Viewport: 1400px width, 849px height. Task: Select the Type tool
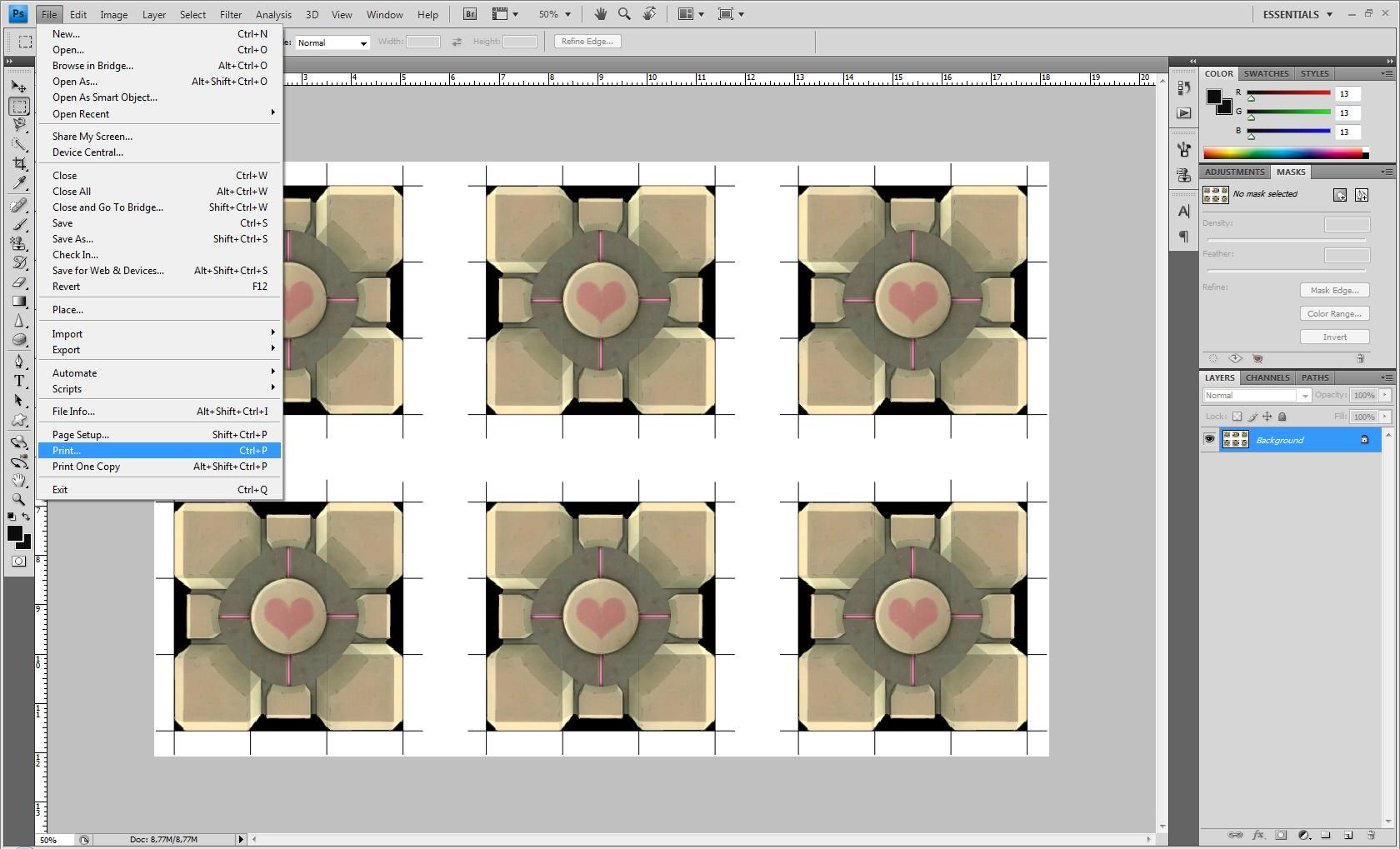click(19, 381)
